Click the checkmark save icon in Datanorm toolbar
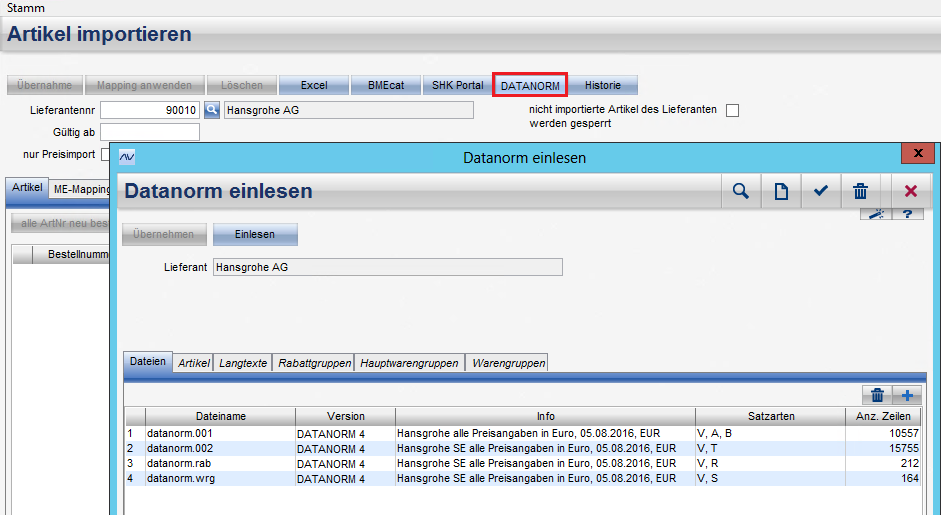This screenshot has height=515, width=941. pos(820,191)
